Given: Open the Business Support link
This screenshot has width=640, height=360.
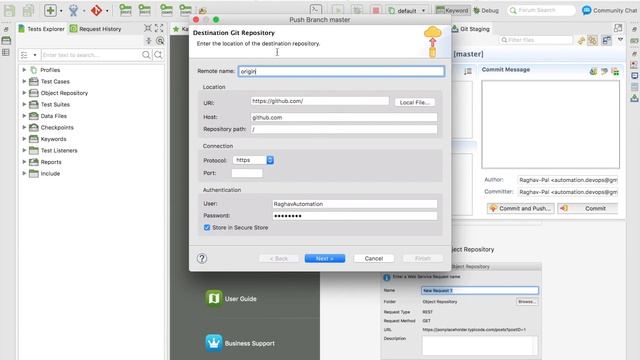Looking at the screenshot, I should pyautogui.click(x=249, y=343).
